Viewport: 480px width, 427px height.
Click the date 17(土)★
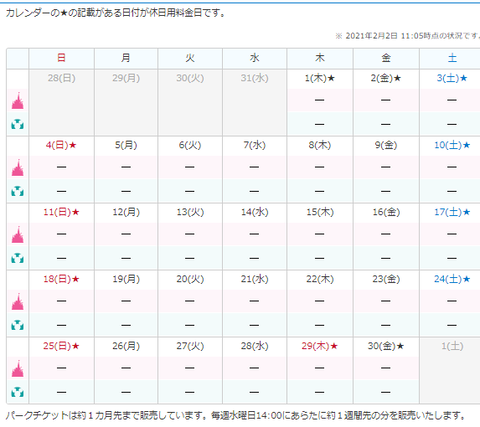[452, 212]
